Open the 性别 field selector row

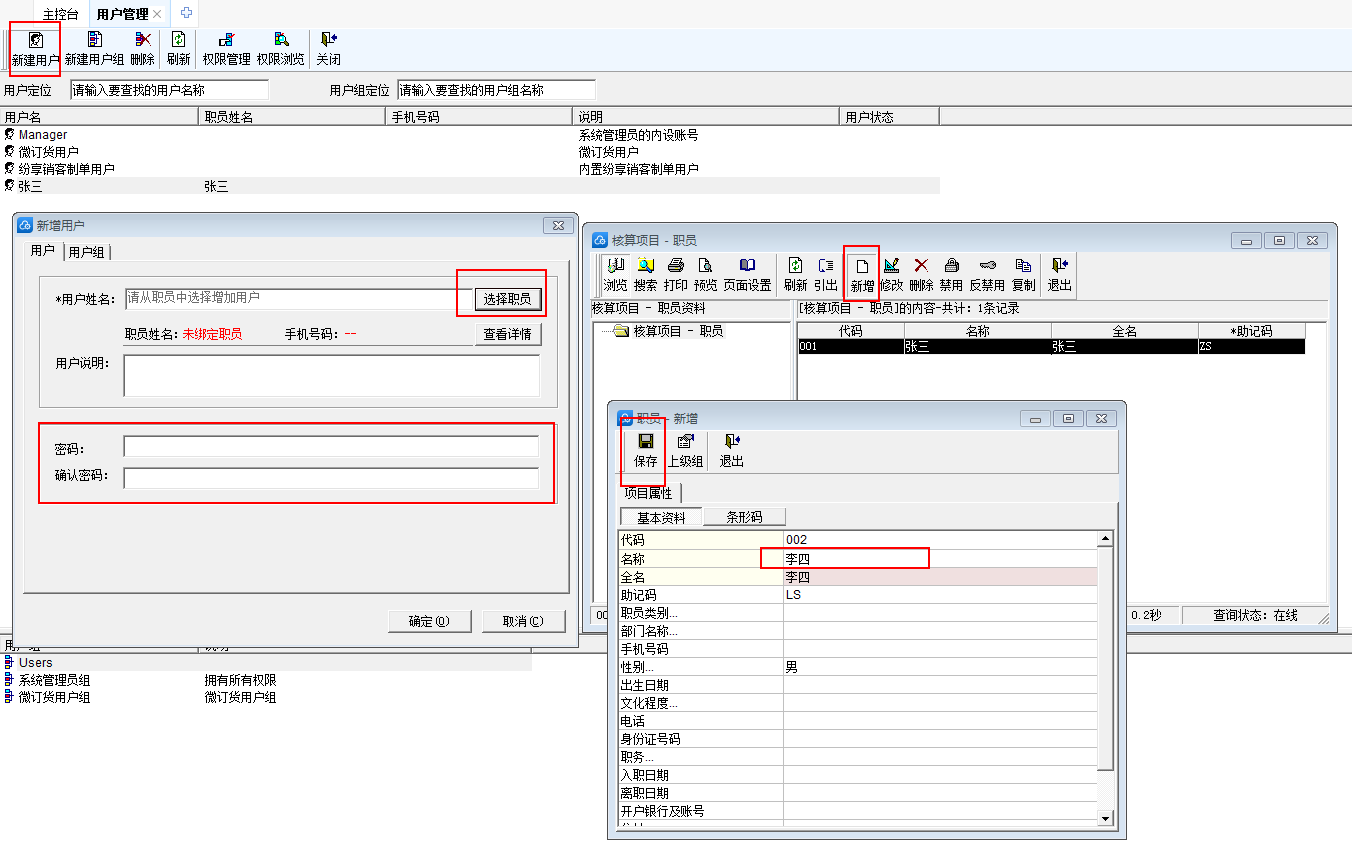[700, 667]
